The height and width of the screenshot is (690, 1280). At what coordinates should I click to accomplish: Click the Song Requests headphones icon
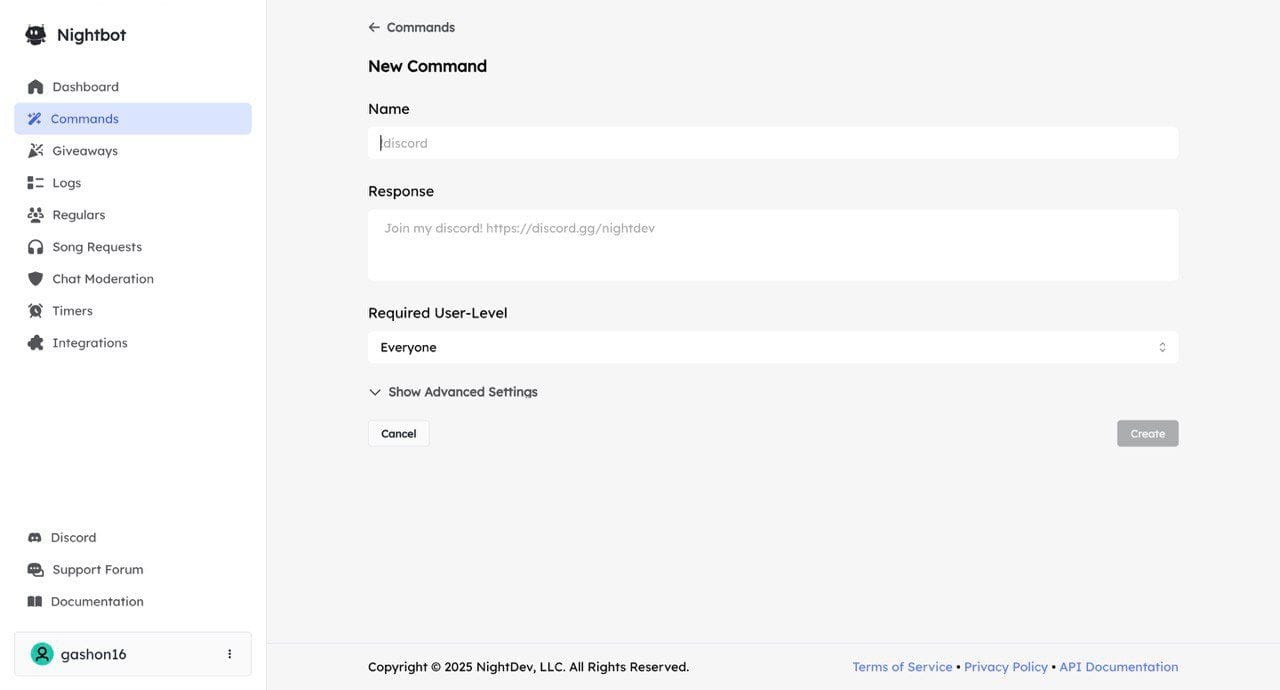click(x=36, y=247)
